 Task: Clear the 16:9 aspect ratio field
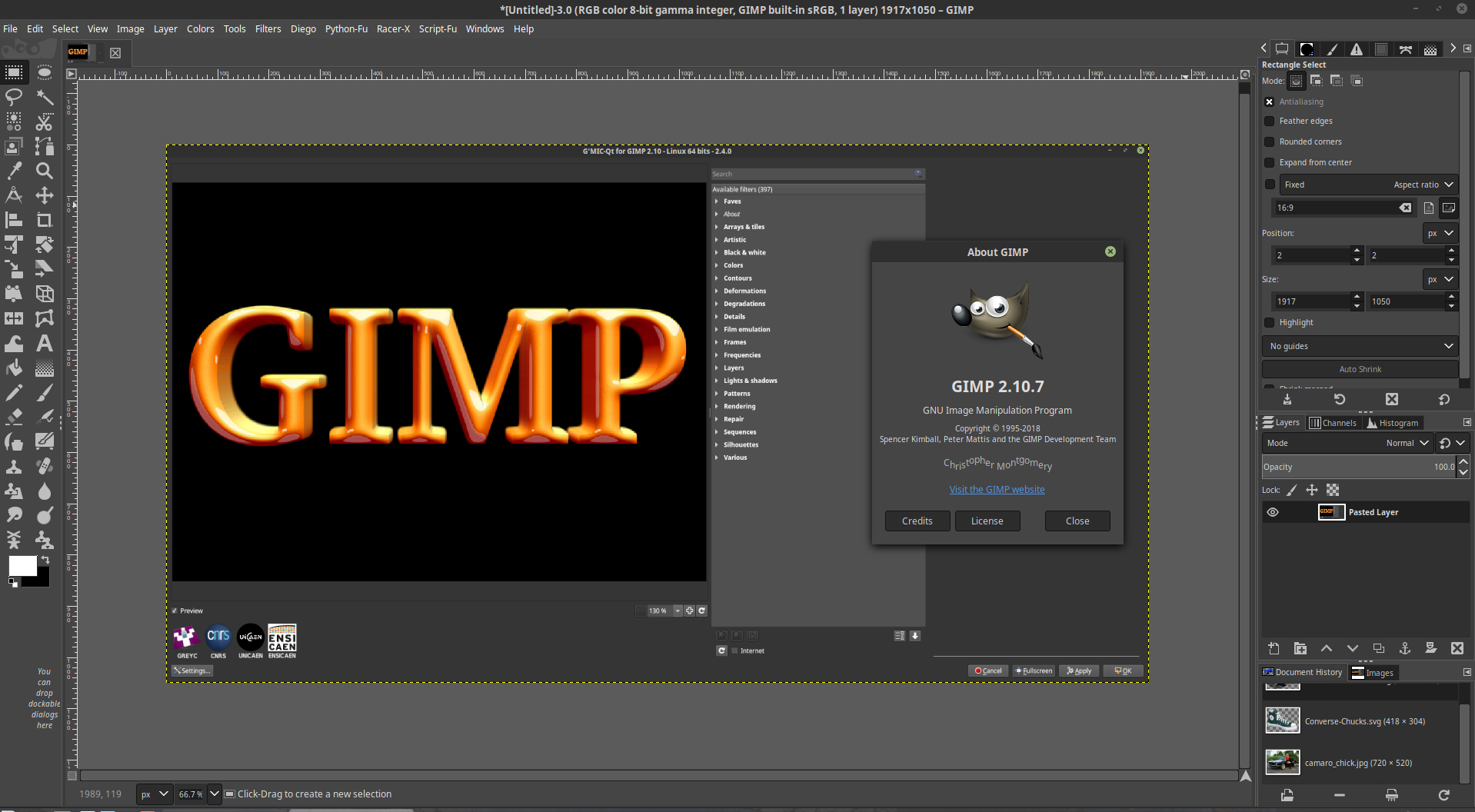[x=1405, y=208]
